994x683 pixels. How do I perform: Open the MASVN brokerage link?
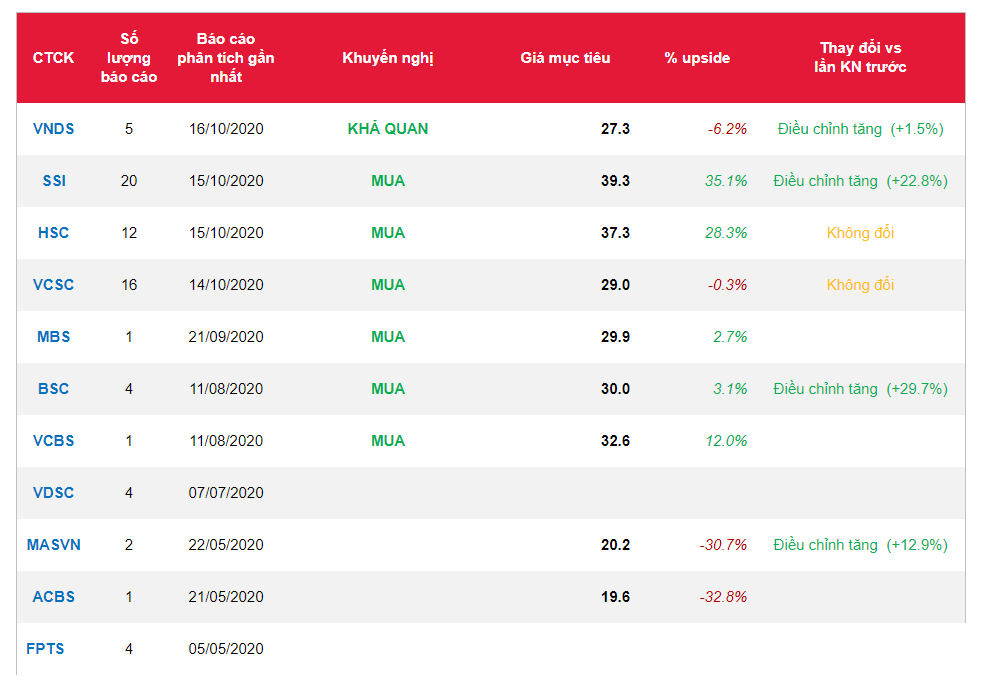coord(53,545)
